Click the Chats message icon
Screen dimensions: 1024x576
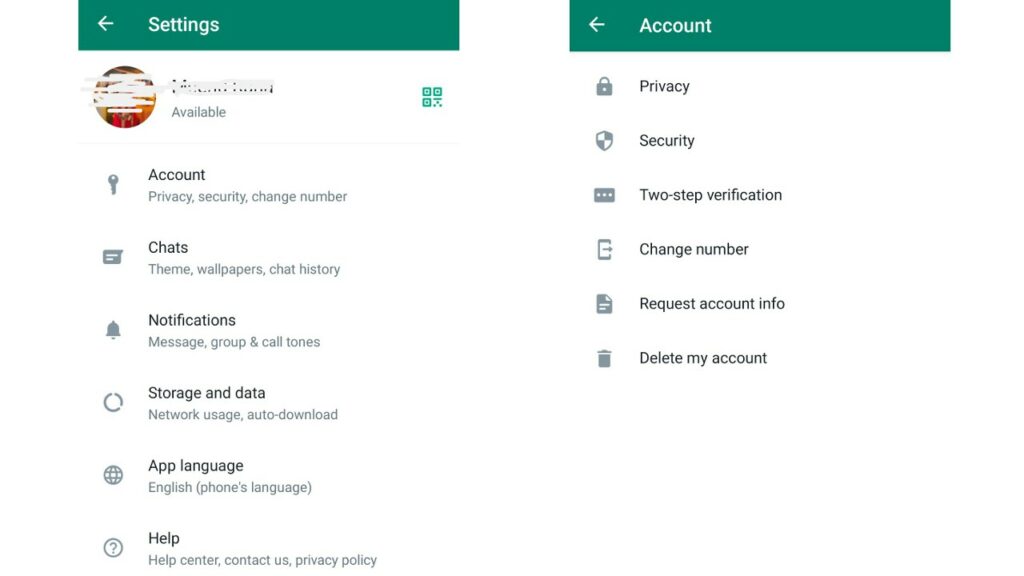click(113, 257)
